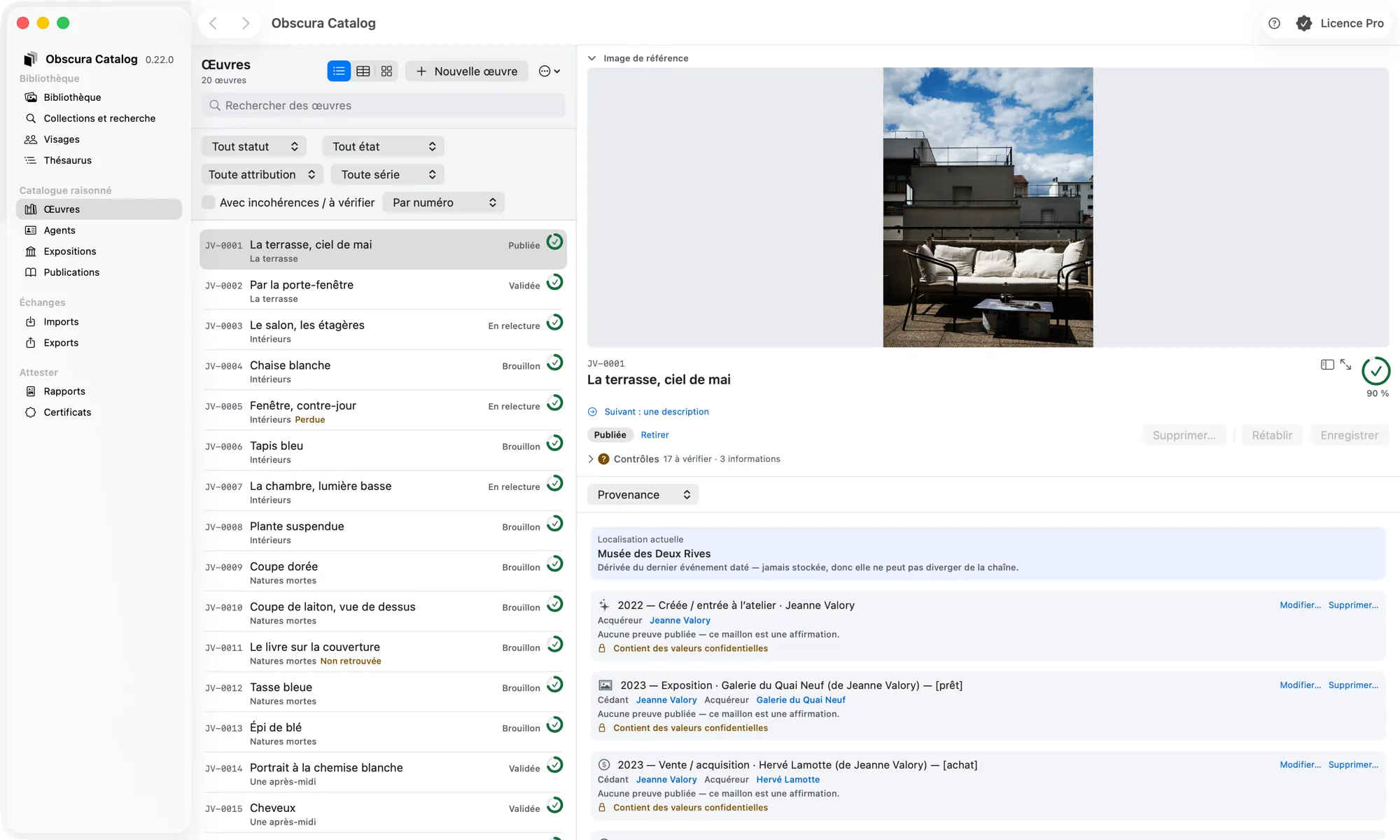Image resolution: width=1400 pixels, height=840 pixels.
Task: Expand the Contrôles section
Action: coord(591,459)
